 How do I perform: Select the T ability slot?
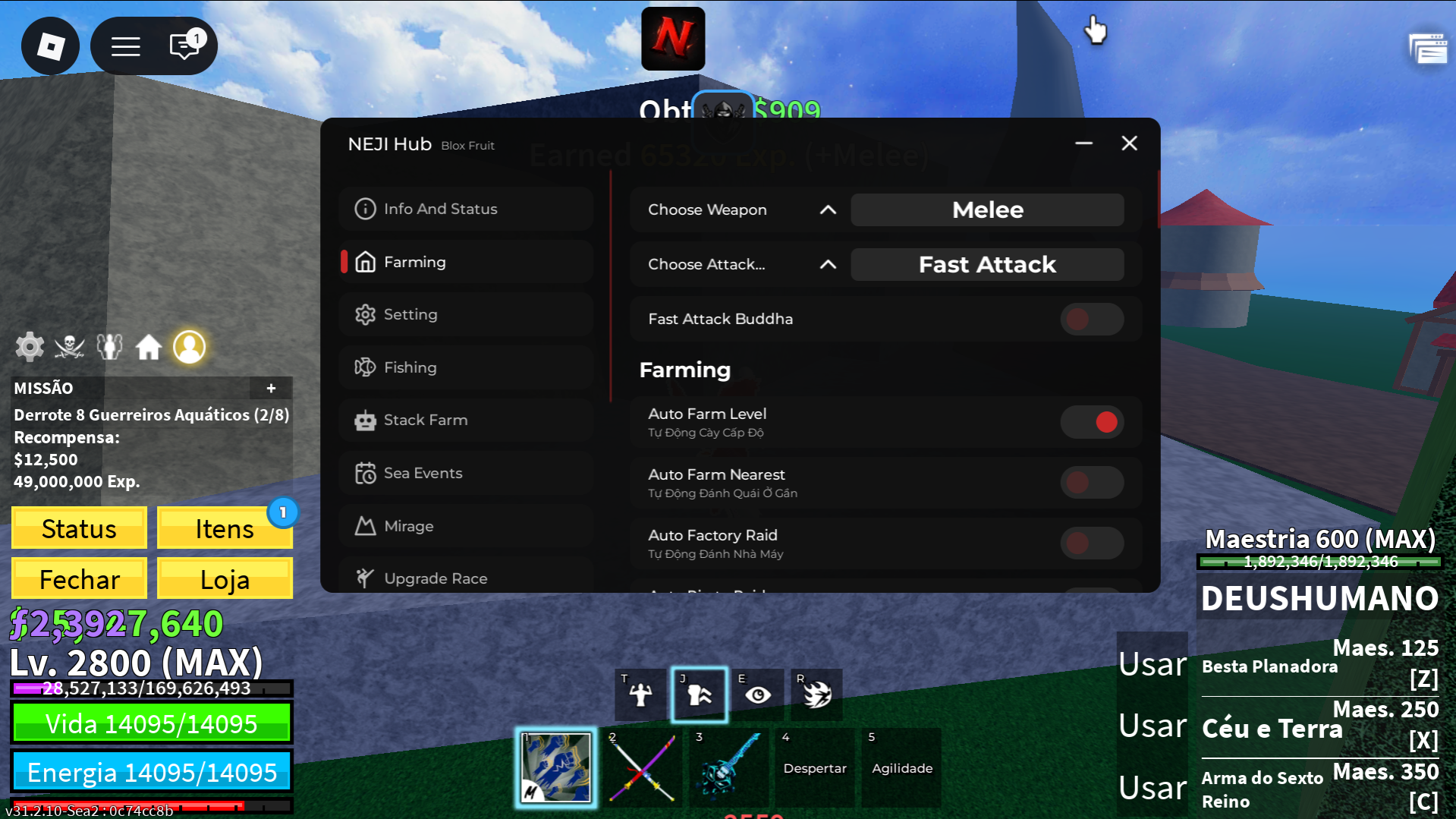[x=640, y=694]
